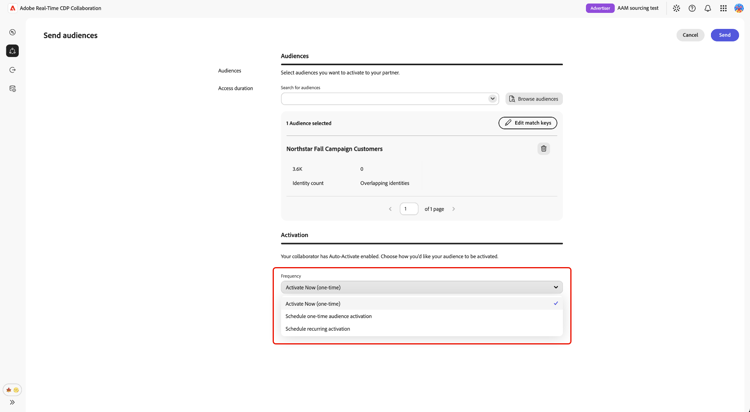The image size is (750, 412).
Task: Click the Send button
Action: coord(725,35)
